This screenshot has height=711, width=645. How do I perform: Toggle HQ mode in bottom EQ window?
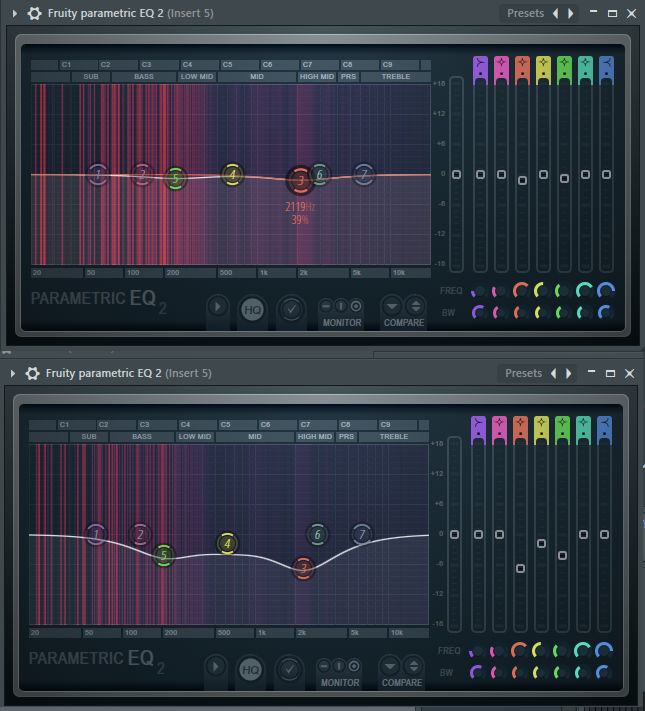pyautogui.click(x=251, y=670)
